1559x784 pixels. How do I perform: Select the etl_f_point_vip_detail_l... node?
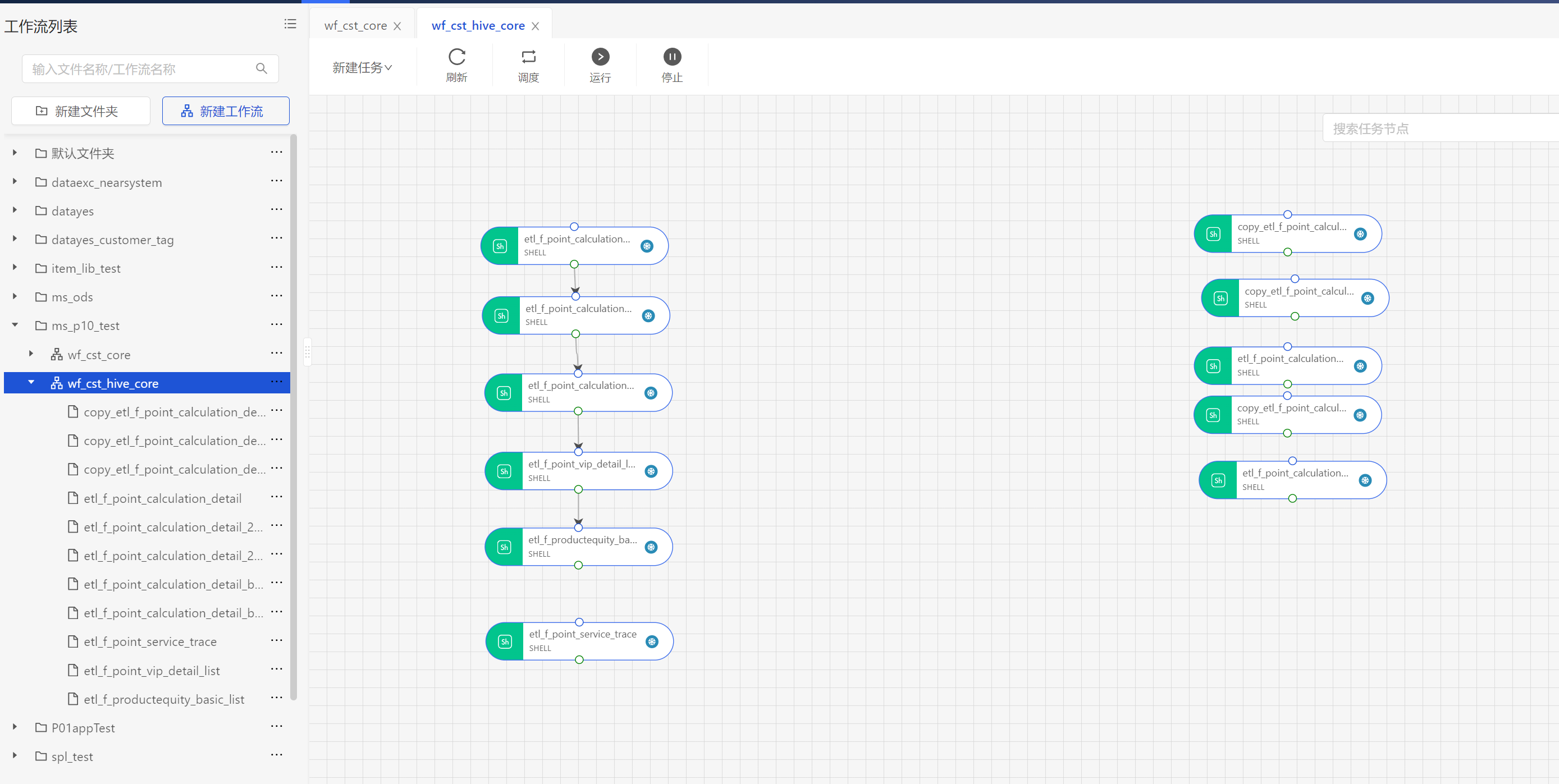tap(579, 471)
